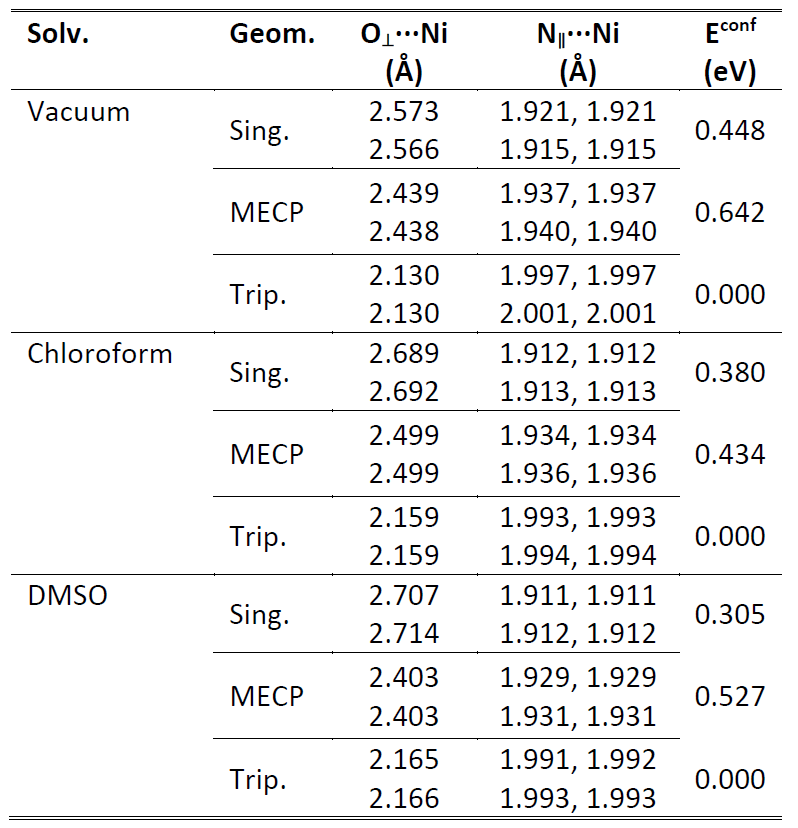Select the Chloroform solvent row label
Image resolution: width=798 pixels, height=828 pixels.
pyautogui.click(x=100, y=354)
